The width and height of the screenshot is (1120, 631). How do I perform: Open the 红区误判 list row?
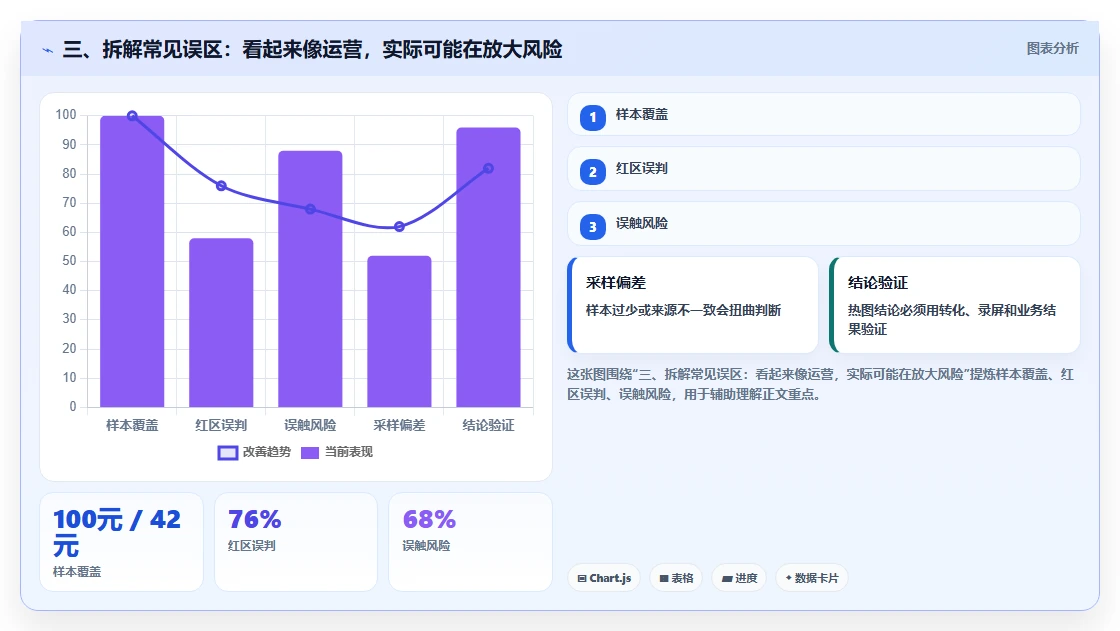pos(823,169)
